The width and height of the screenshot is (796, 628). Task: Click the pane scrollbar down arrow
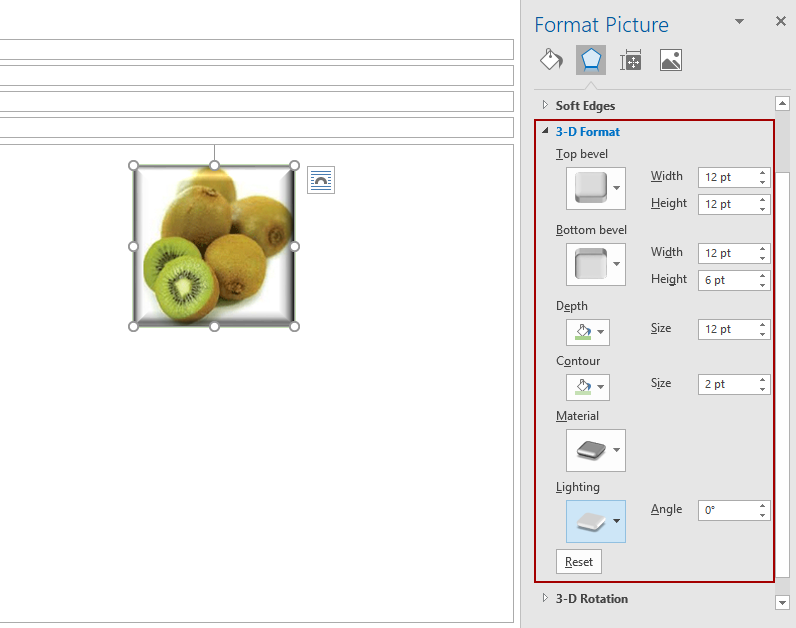point(782,603)
